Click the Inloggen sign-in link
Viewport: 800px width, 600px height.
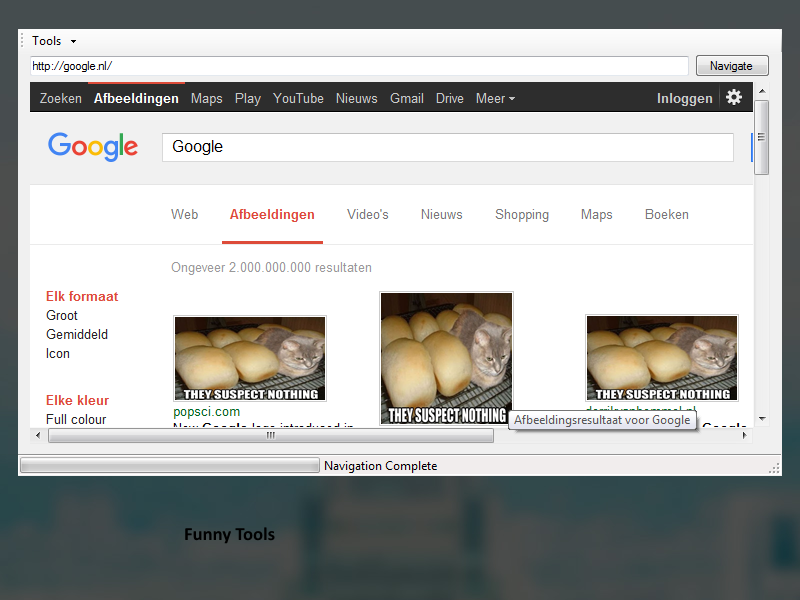pyautogui.click(x=684, y=98)
